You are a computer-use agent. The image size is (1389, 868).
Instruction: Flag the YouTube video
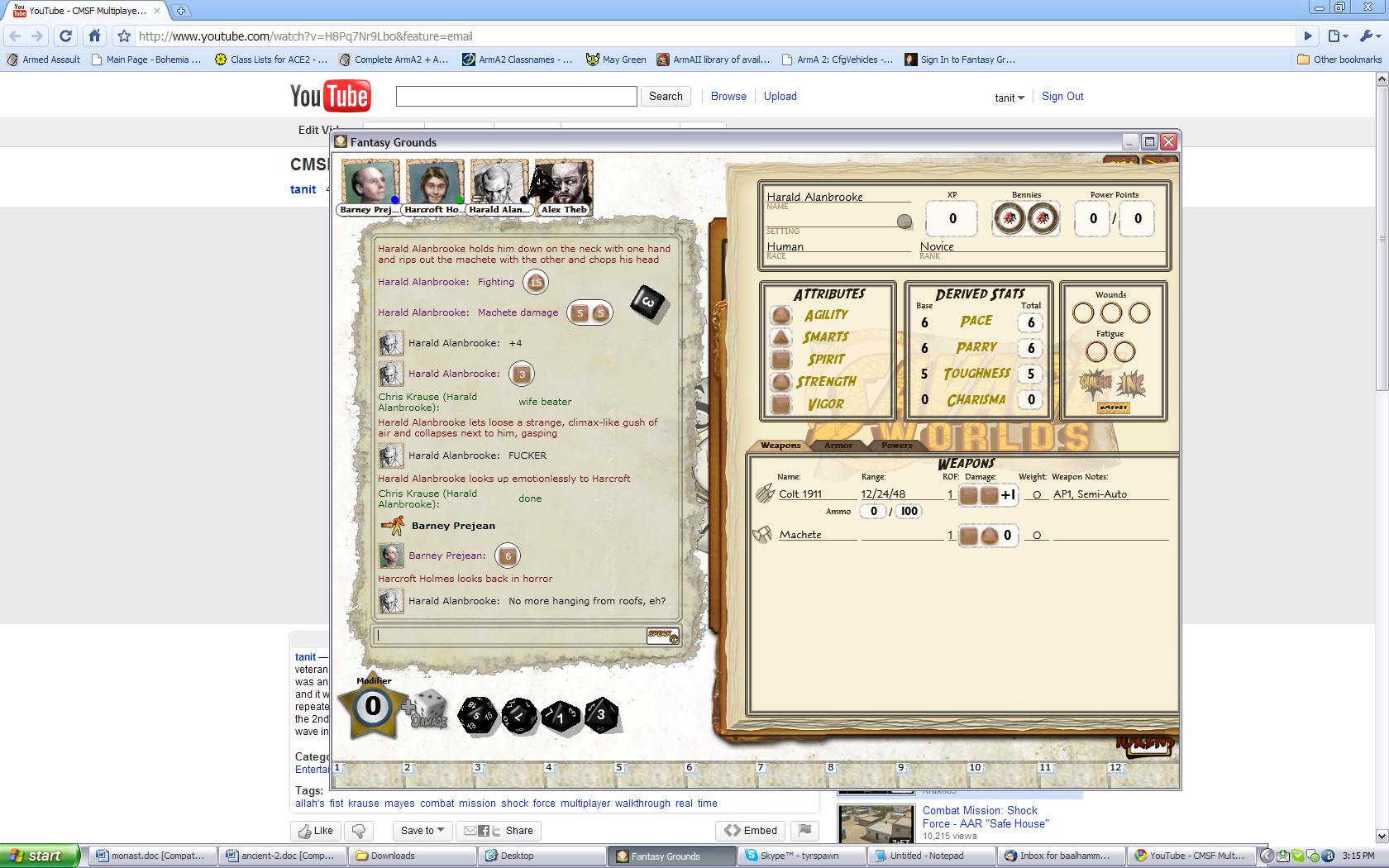[804, 830]
